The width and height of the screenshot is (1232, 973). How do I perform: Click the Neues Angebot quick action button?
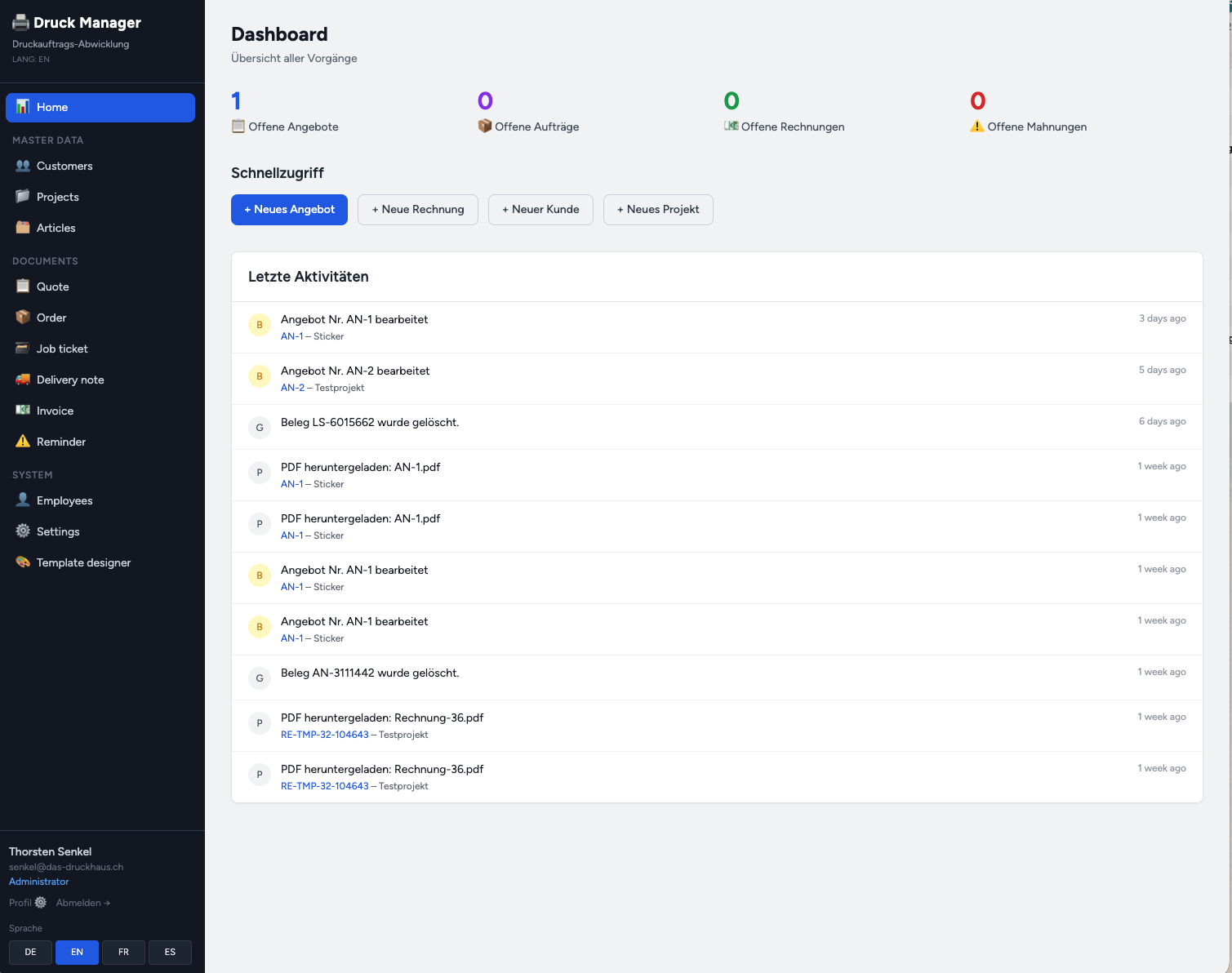289,210
